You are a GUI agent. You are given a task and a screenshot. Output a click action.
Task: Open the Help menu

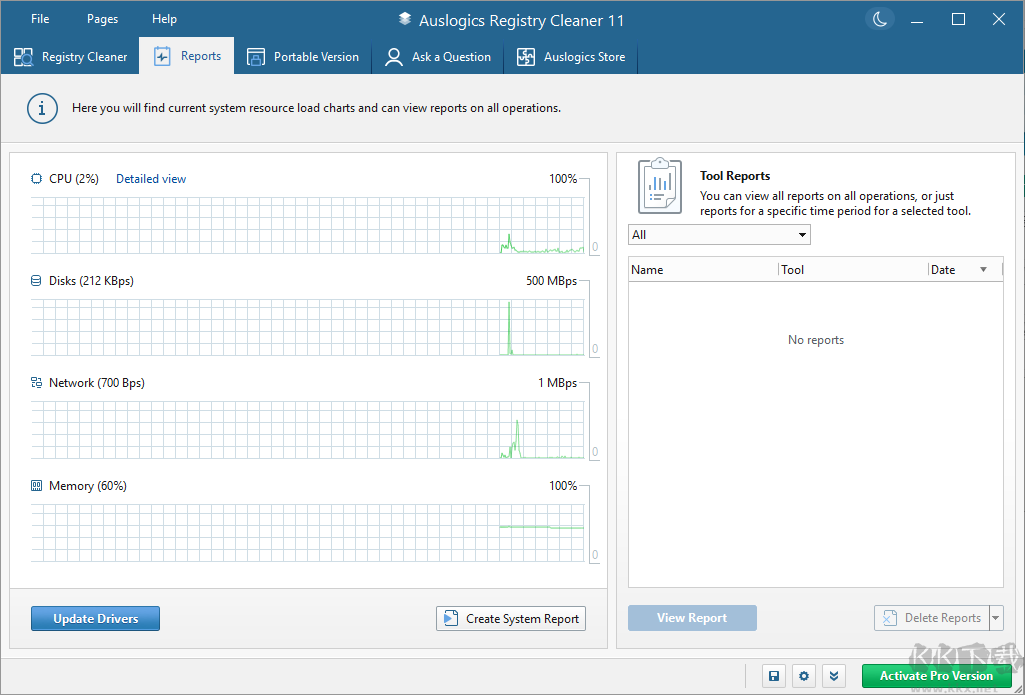click(x=164, y=19)
